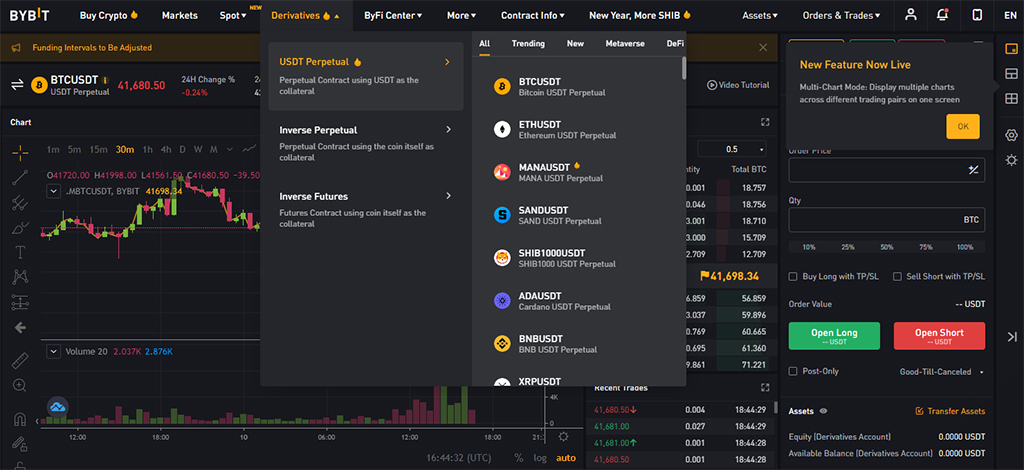Toggle the light/dark theme icon
The width and height of the screenshot is (1024, 470).
[x=1011, y=160]
